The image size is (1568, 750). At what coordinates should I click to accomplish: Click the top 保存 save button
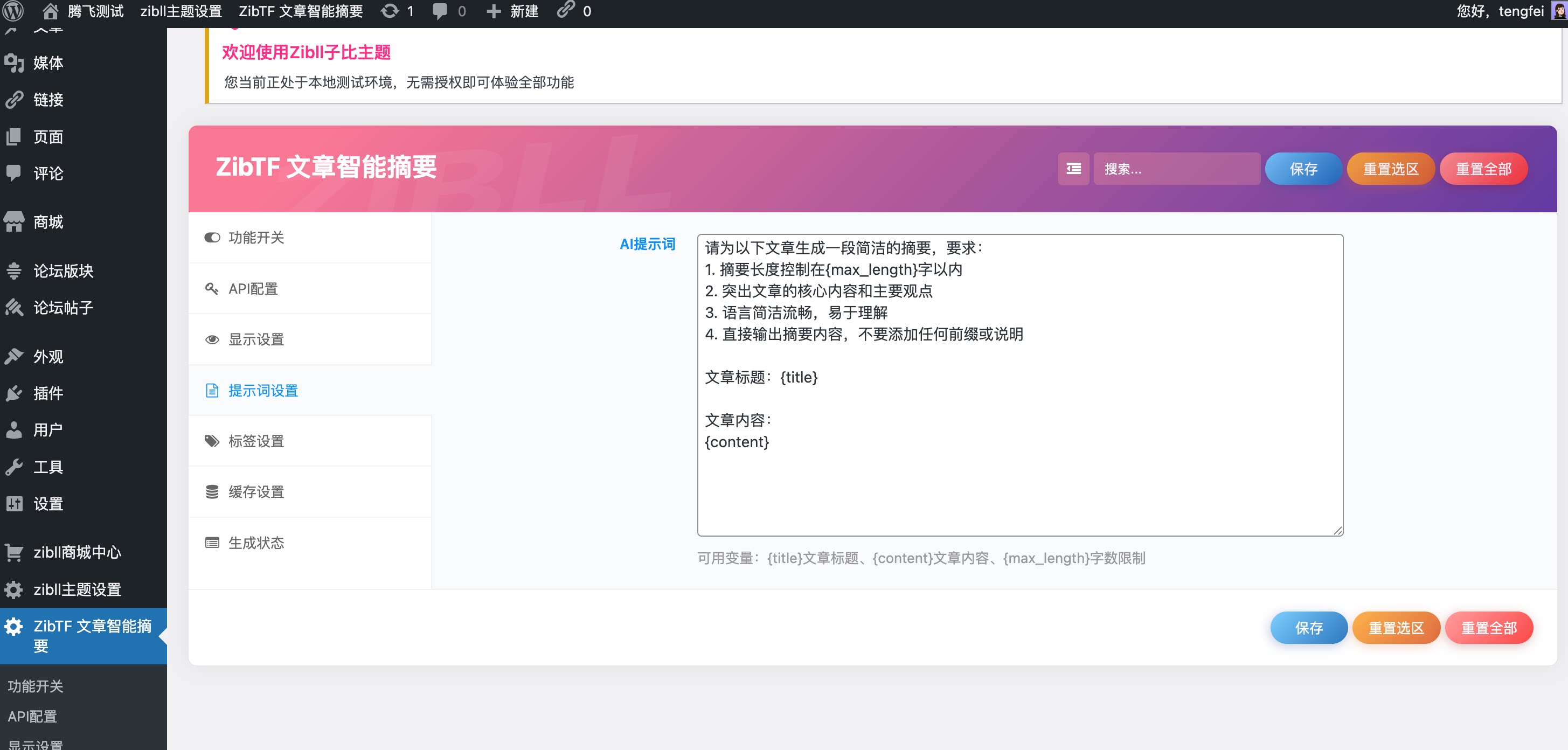tap(1303, 169)
